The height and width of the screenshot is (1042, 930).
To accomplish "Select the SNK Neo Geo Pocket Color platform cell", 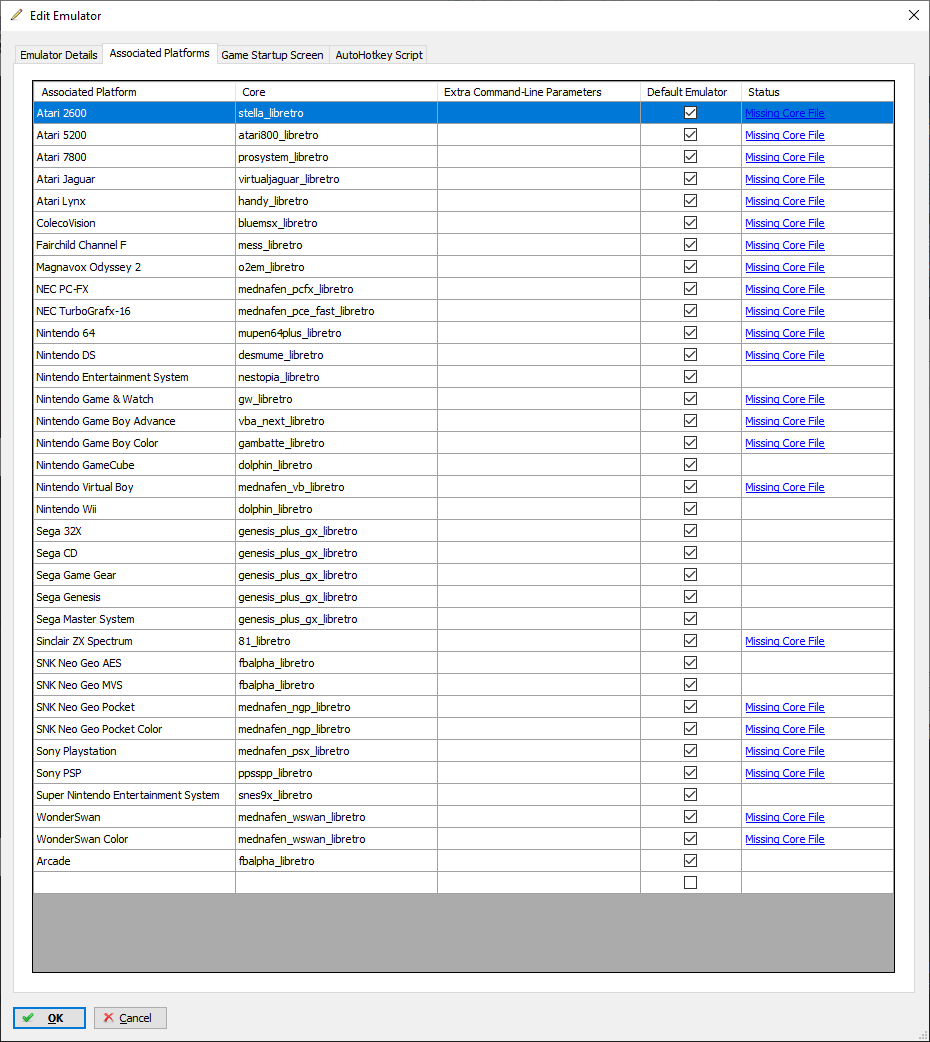I will (134, 729).
